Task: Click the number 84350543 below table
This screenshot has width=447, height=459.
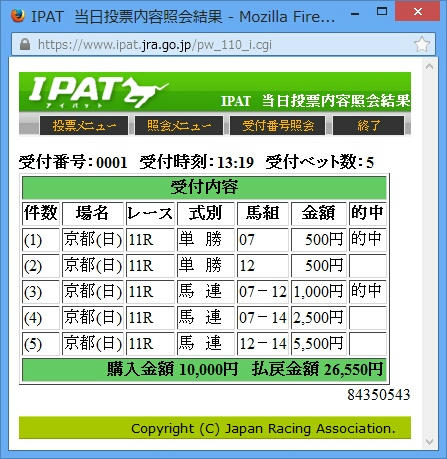Action: (x=379, y=395)
